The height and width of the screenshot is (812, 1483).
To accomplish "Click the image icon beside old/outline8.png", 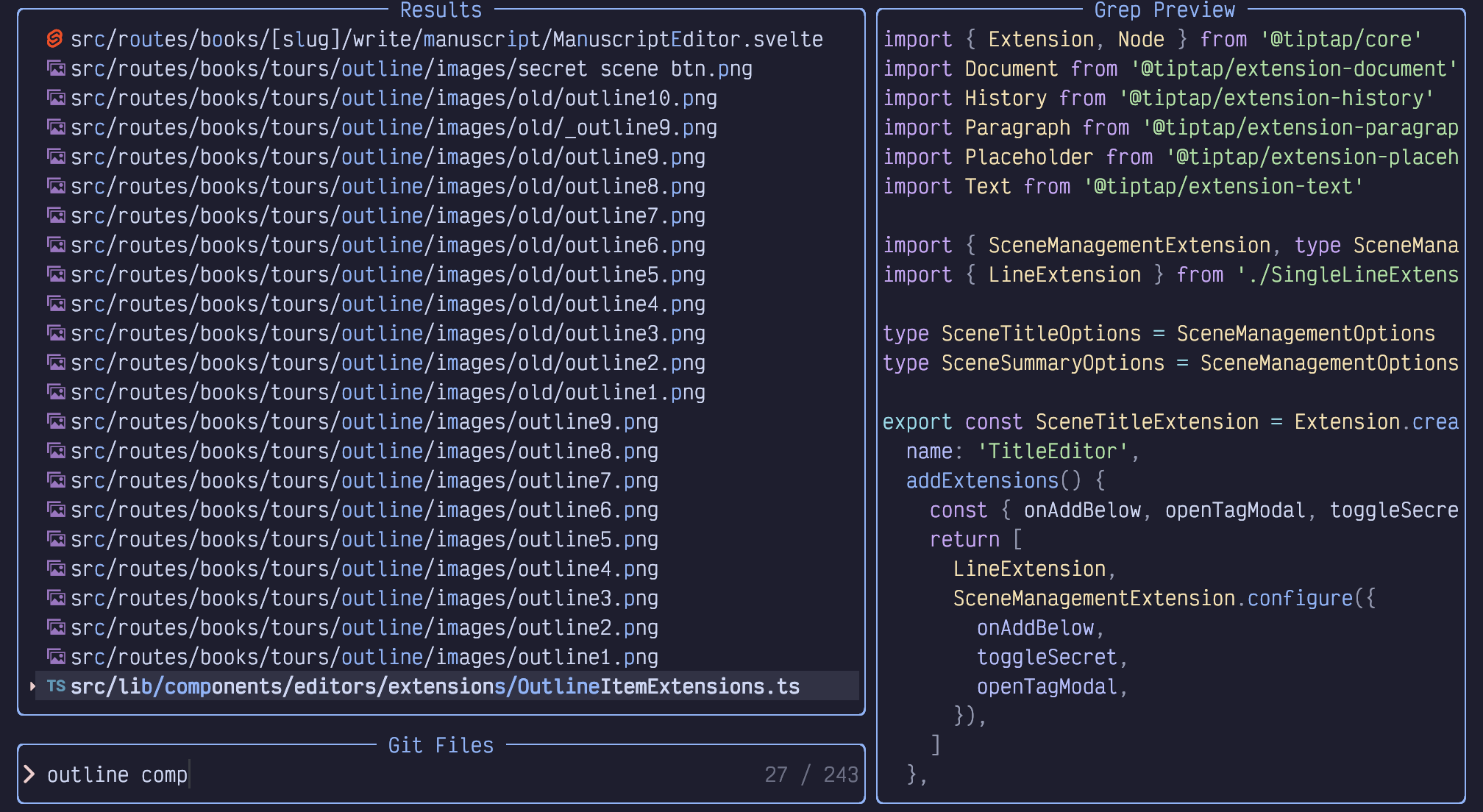I will pos(56,186).
